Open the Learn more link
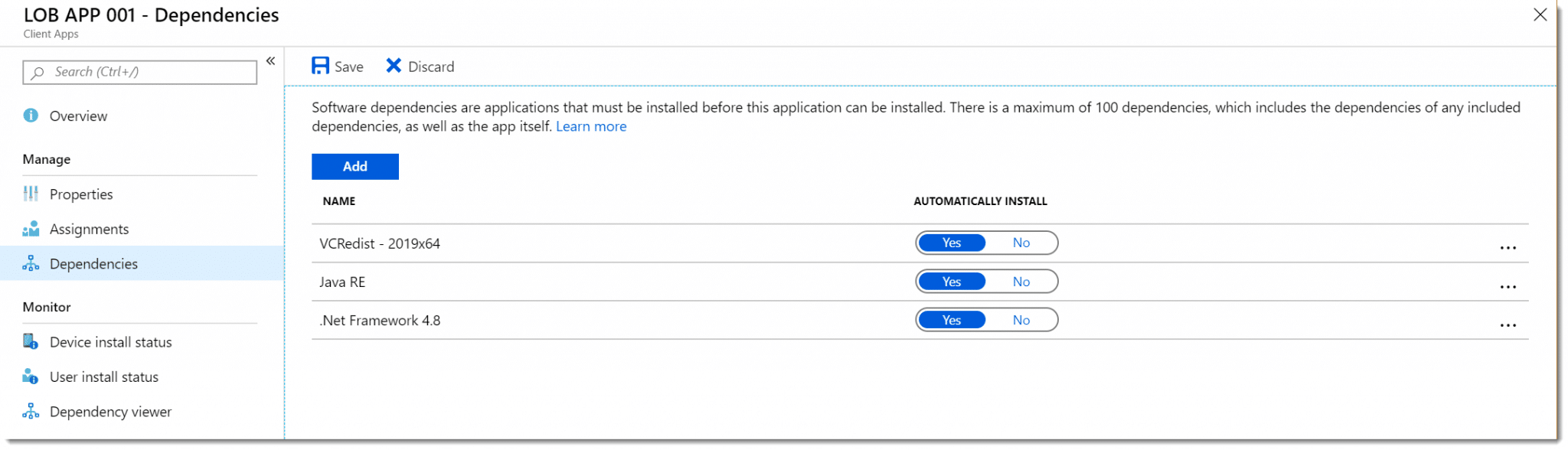Viewport: 1568px width, 450px height. point(591,126)
